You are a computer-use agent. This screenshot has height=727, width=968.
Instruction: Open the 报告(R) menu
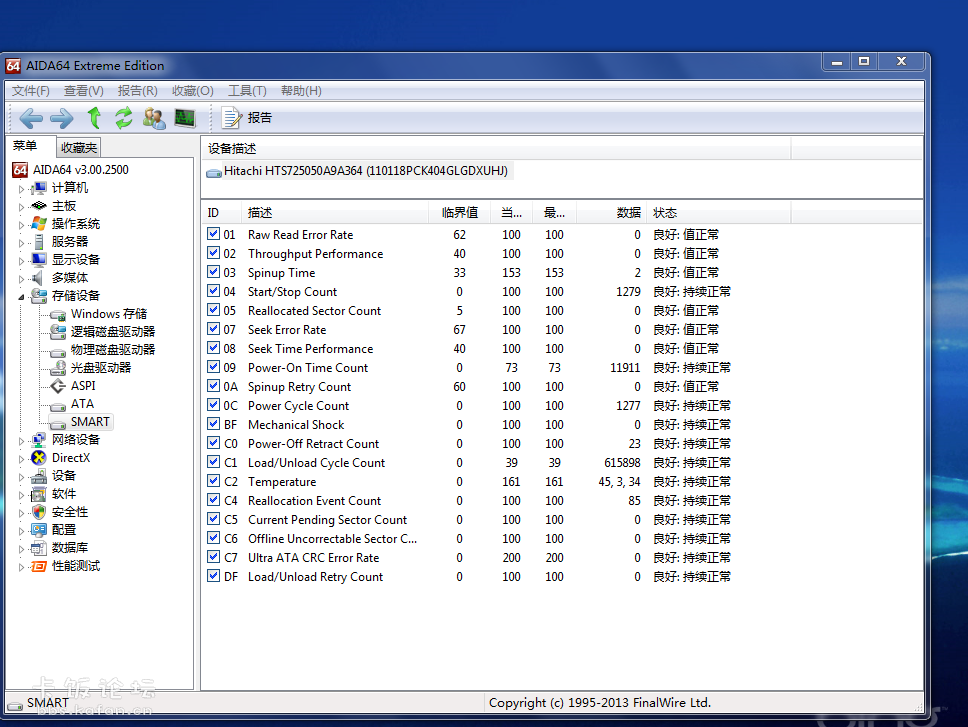coord(138,91)
